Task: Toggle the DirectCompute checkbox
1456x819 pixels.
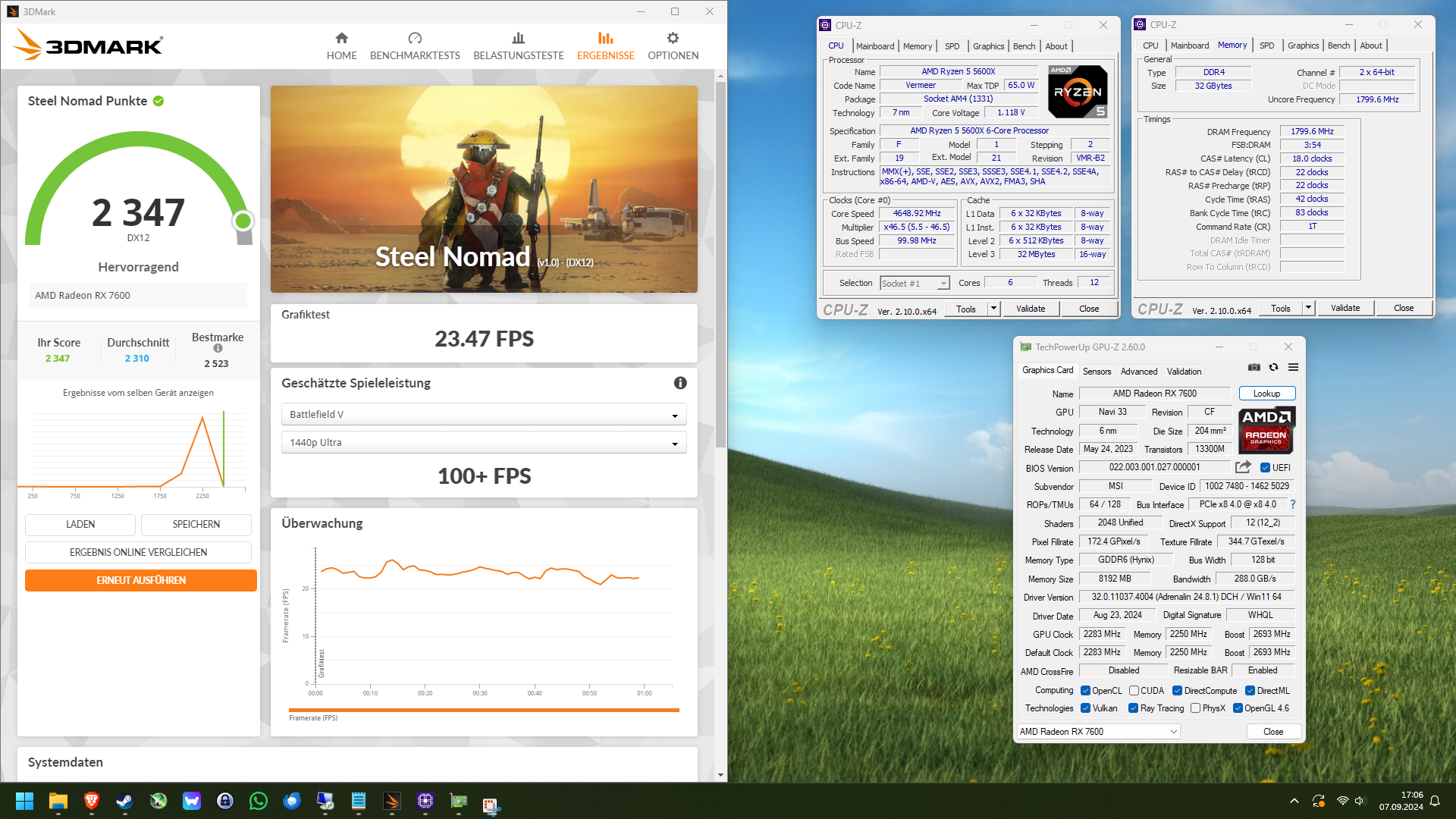Action: point(1177,690)
